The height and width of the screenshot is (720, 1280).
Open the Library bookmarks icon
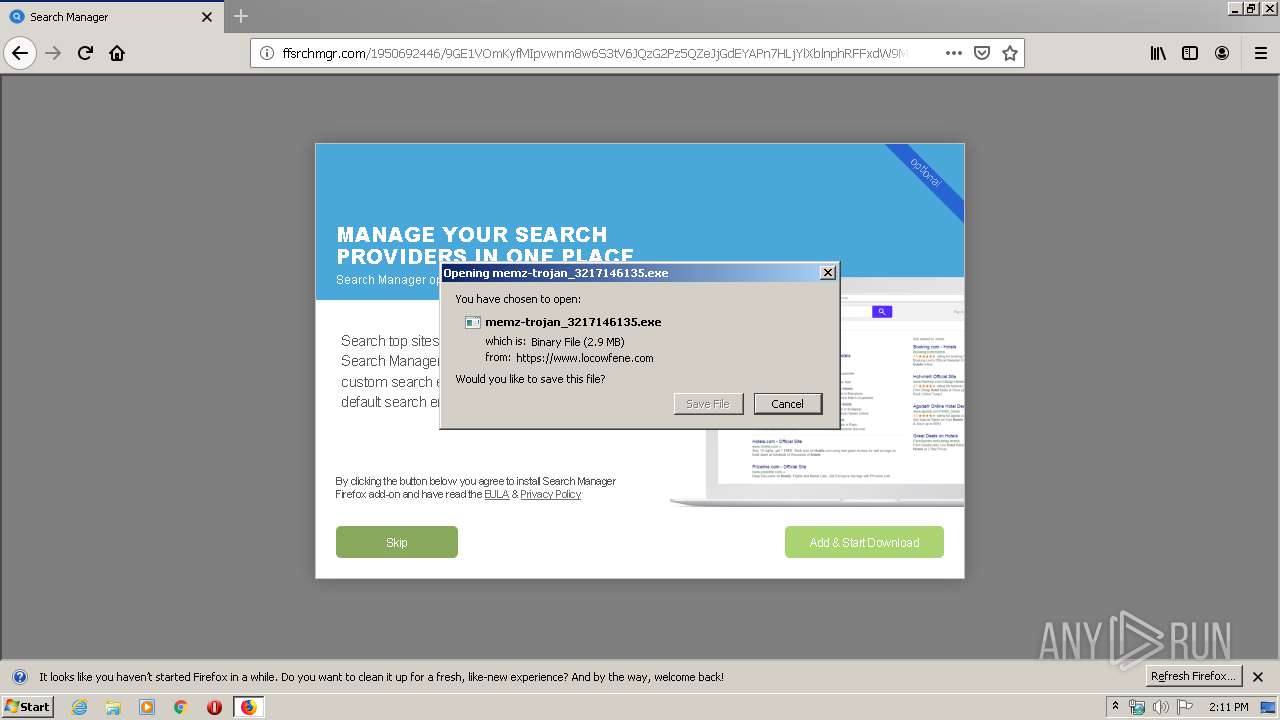(1158, 53)
